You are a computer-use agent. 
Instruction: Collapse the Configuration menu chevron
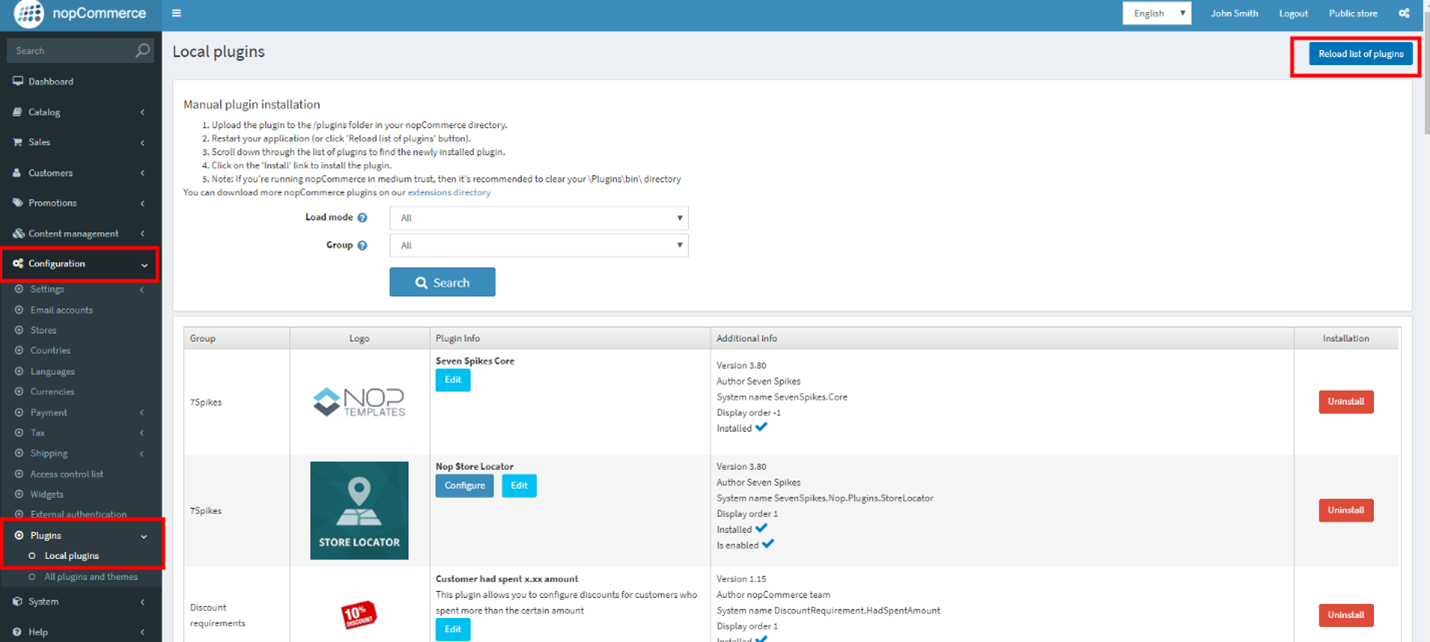[x=144, y=265]
